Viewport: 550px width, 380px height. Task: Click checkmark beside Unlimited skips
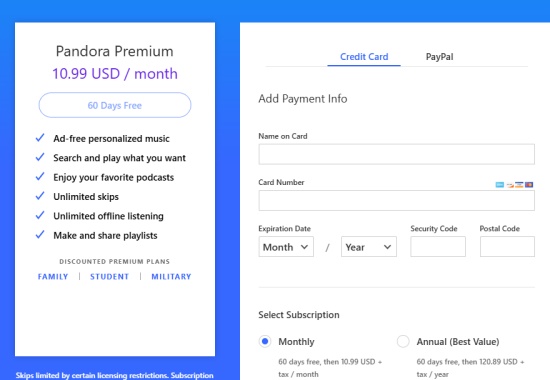click(x=40, y=195)
